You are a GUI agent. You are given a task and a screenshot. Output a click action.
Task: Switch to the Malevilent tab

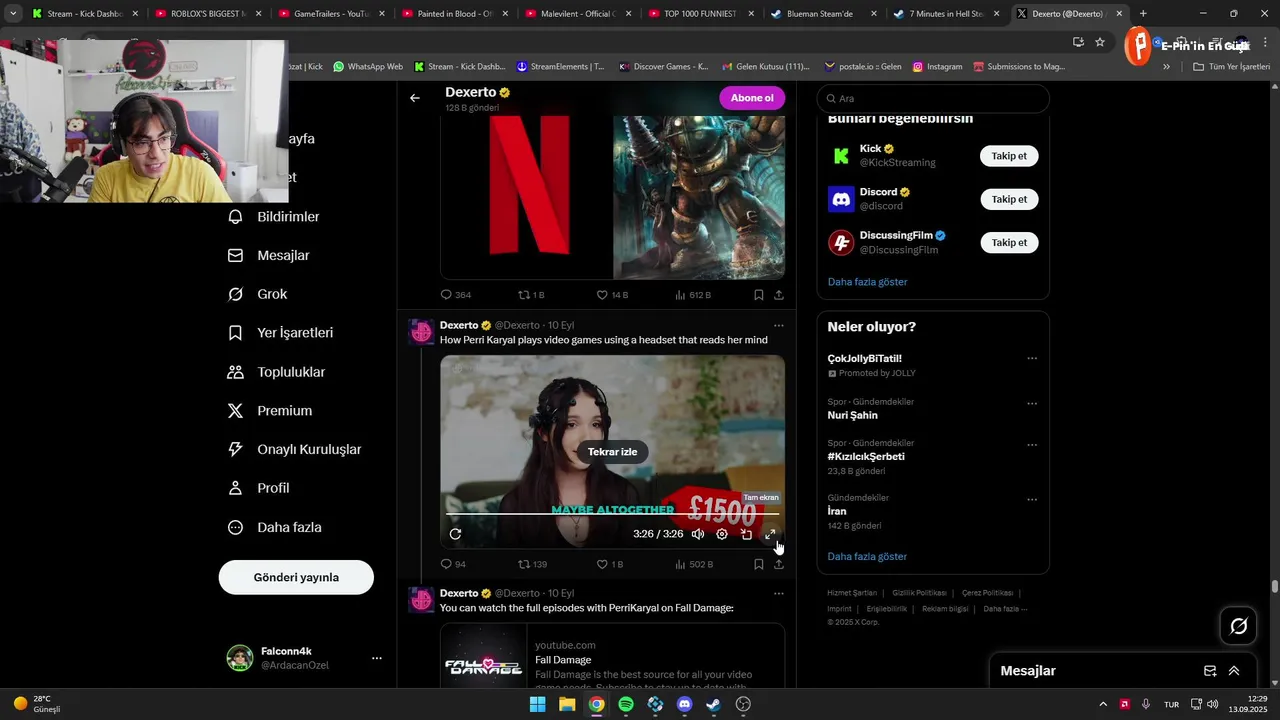click(x=579, y=14)
